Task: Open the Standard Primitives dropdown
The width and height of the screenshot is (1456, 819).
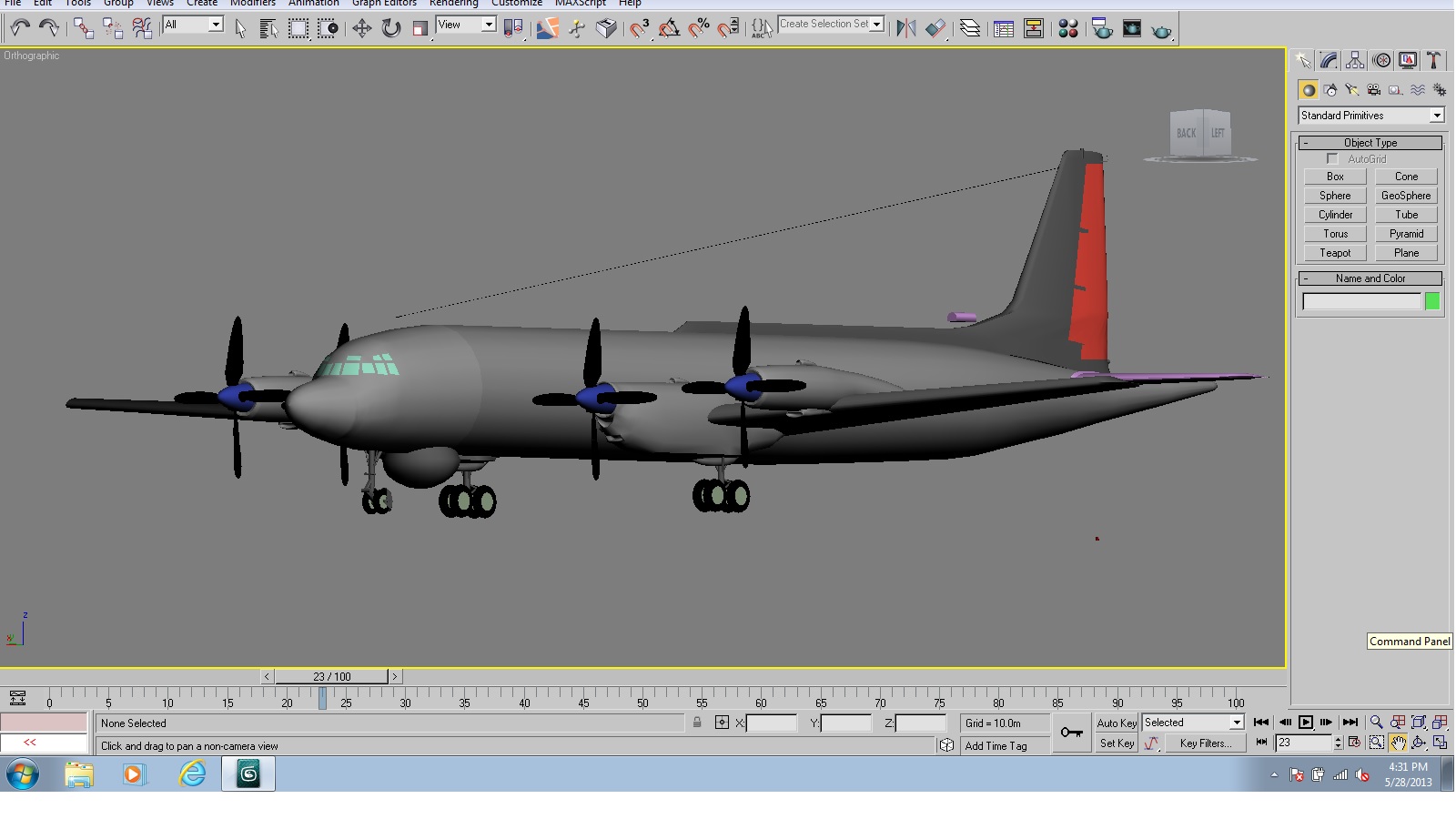Action: 1371,116
